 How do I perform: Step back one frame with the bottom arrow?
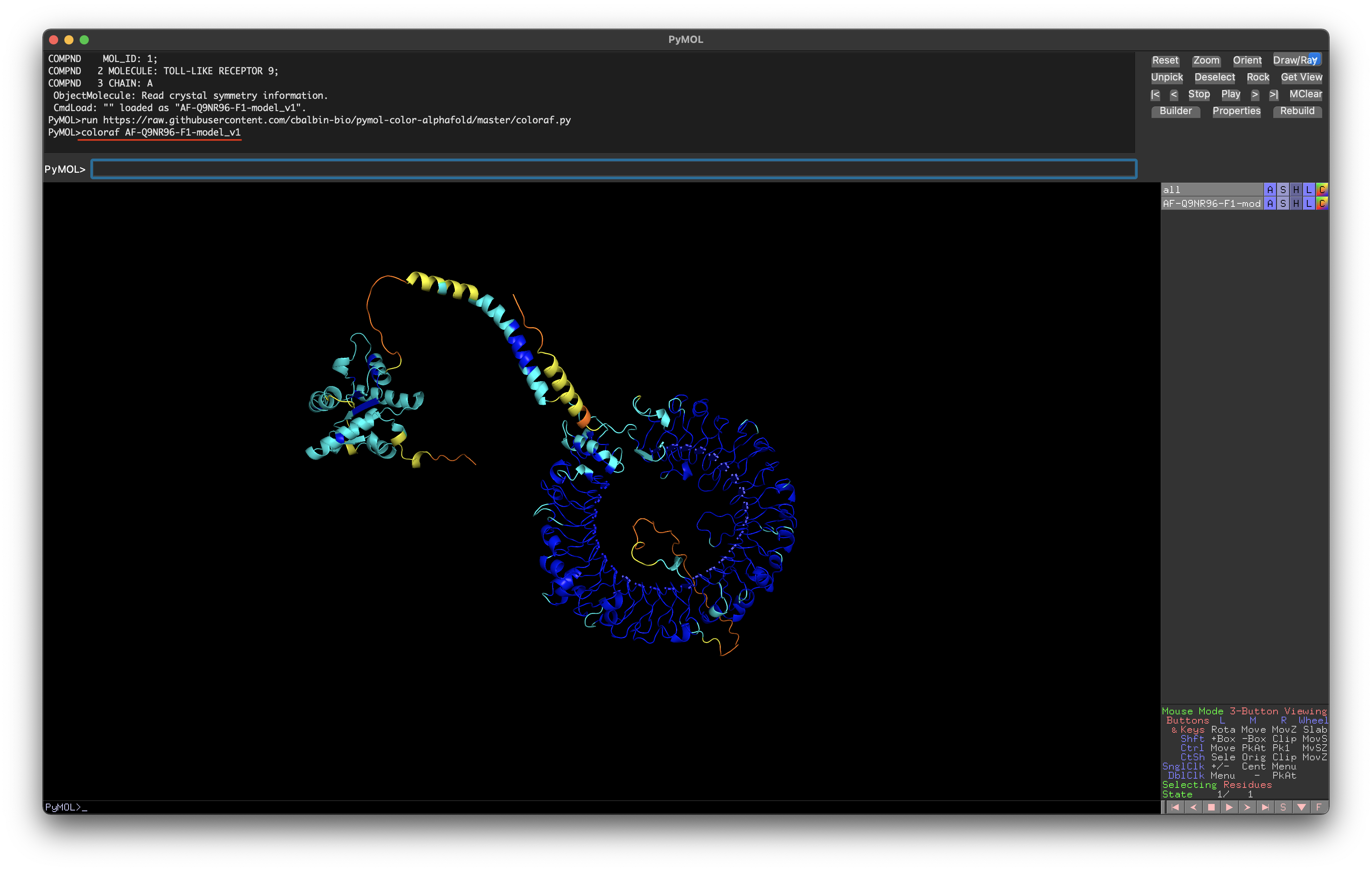pos(1193,807)
